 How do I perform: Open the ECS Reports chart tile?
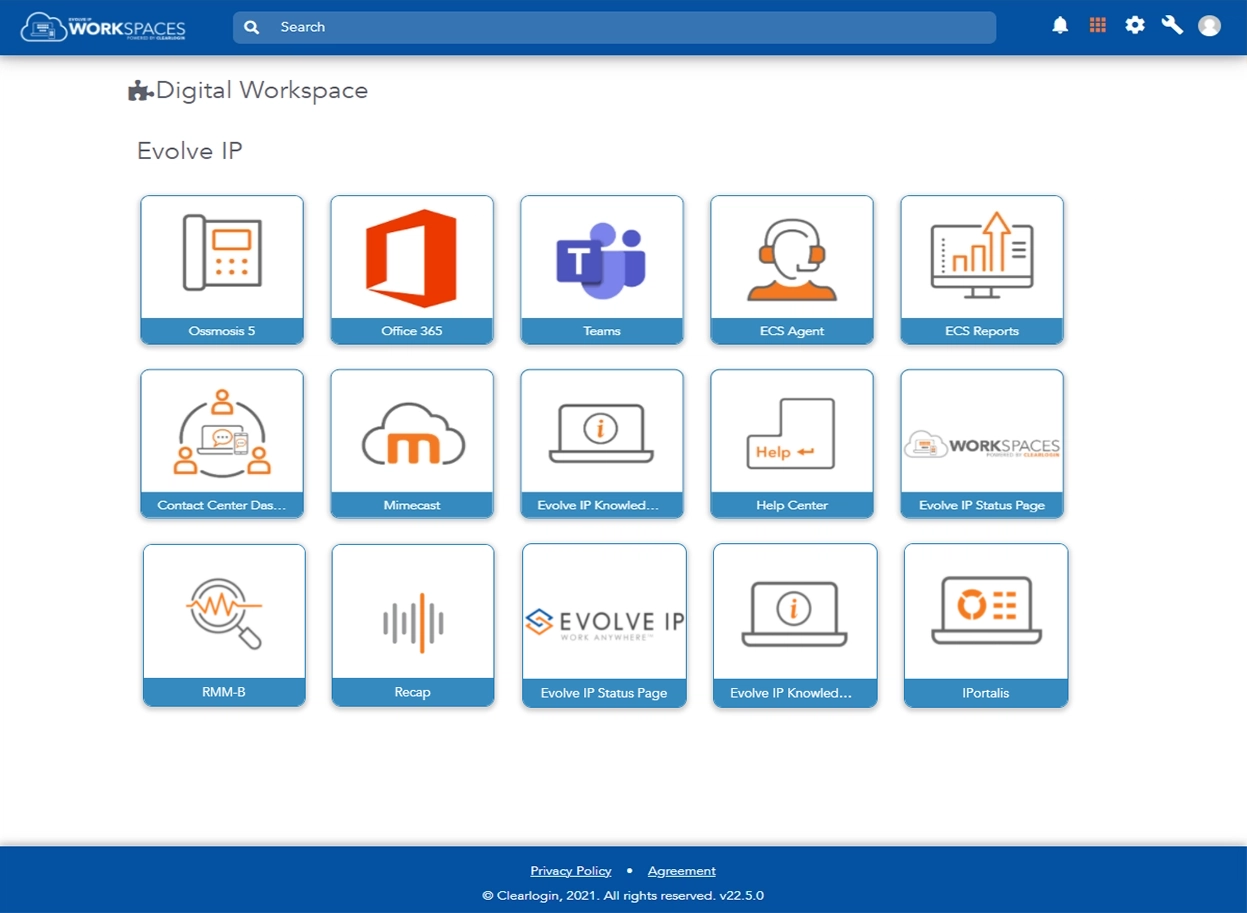point(982,269)
